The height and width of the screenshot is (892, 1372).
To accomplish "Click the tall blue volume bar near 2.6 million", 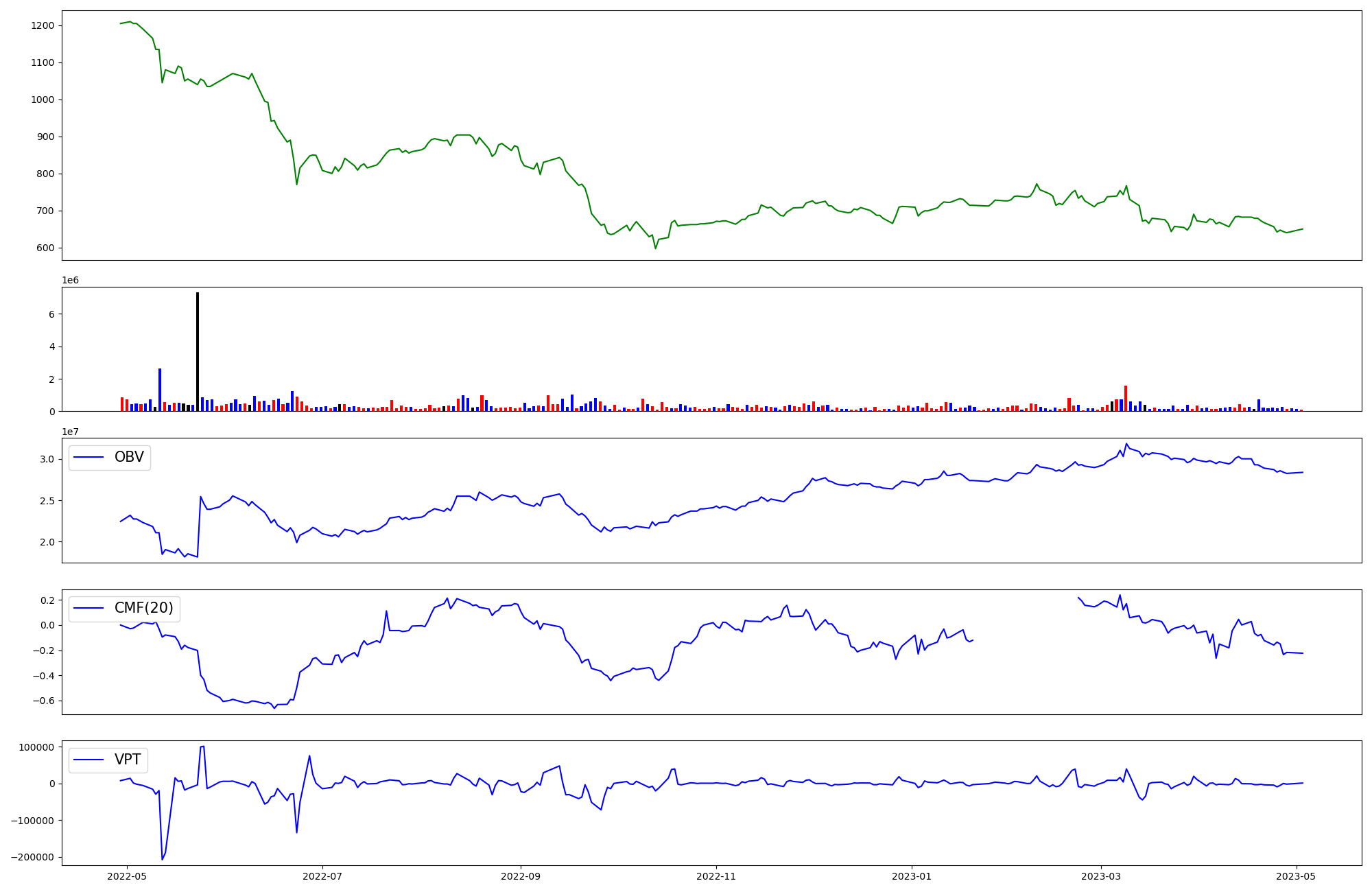I will point(160,390).
